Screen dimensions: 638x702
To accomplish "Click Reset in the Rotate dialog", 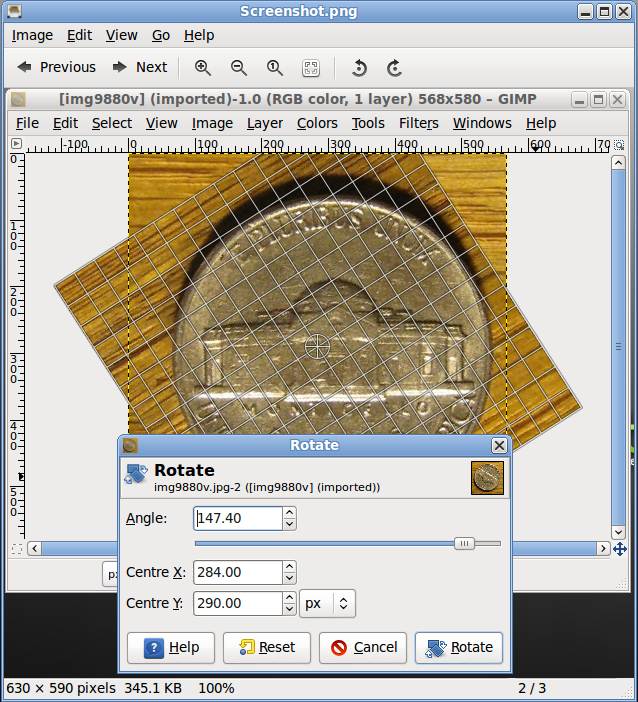I will pos(267,647).
